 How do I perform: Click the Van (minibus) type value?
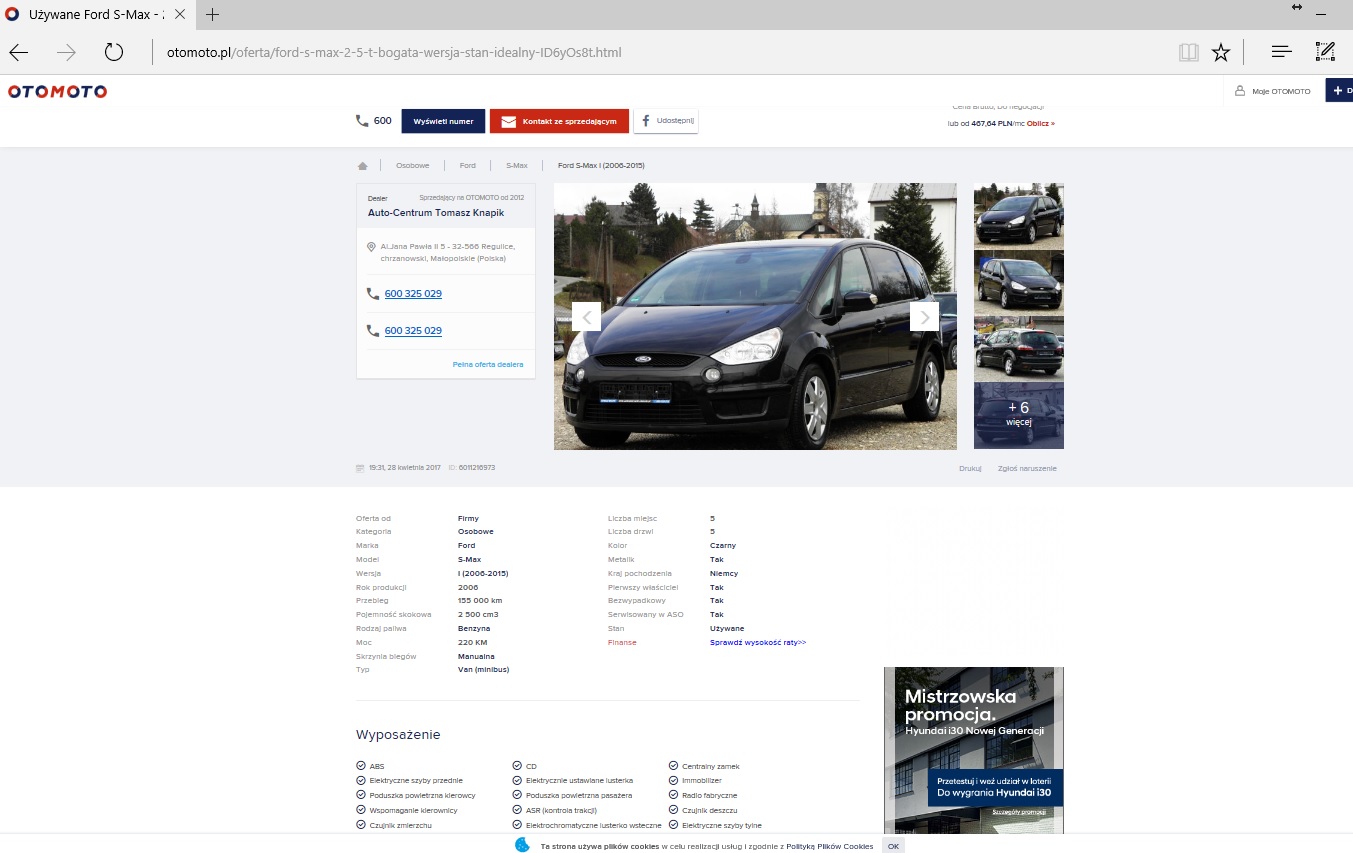(484, 669)
